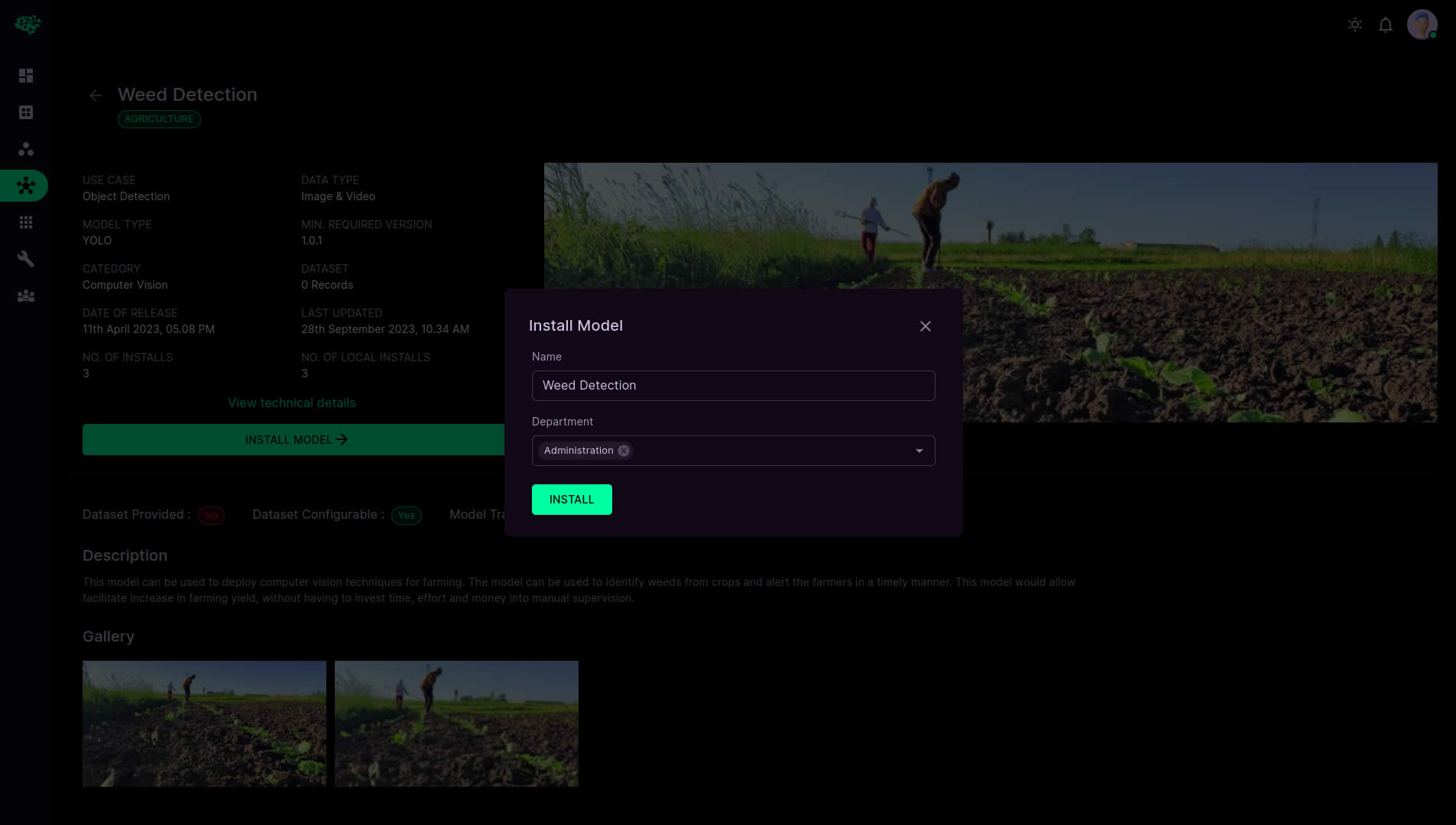Click the 'Image & Video' data type value
Image resolution: width=1456 pixels, height=825 pixels.
[x=338, y=196]
